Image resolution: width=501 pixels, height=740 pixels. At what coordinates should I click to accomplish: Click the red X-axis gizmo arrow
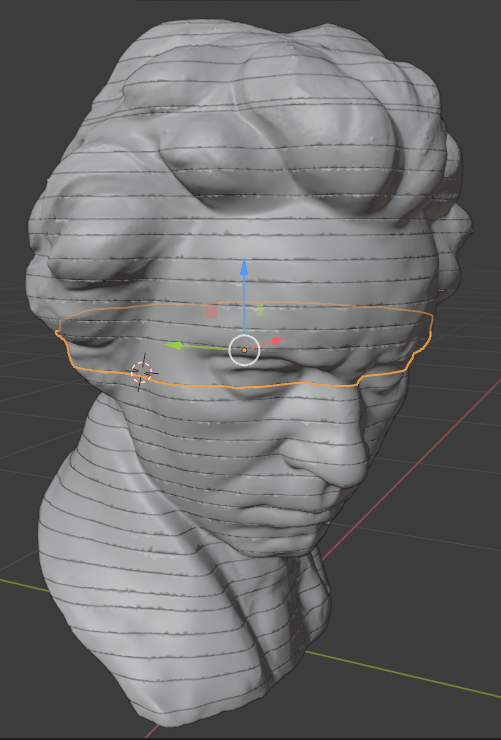pos(276,341)
